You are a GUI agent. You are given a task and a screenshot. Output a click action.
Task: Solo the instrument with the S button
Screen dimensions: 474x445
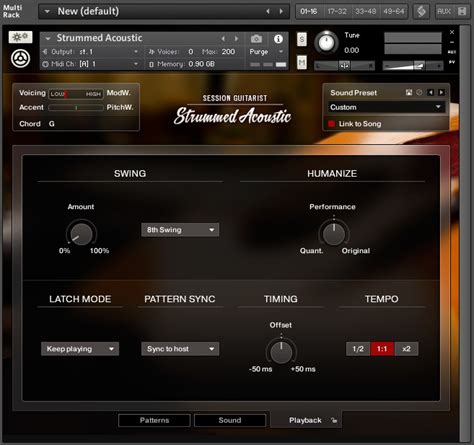(302, 39)
